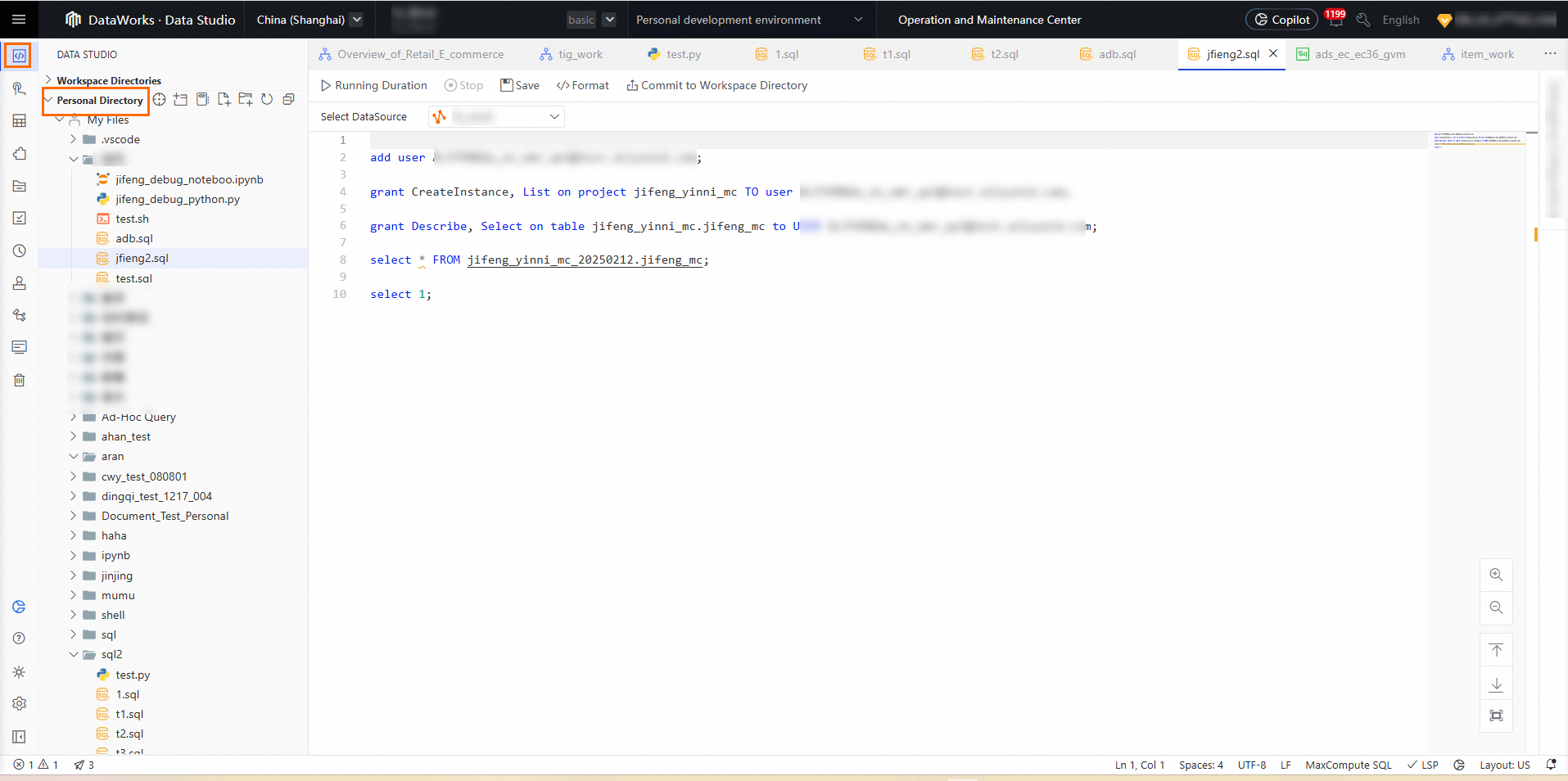This screenshot has width=1568, height=781.
Task: Switch to the ads_ec_ec36_gvm tab
Action: (x=1352, y=54)
